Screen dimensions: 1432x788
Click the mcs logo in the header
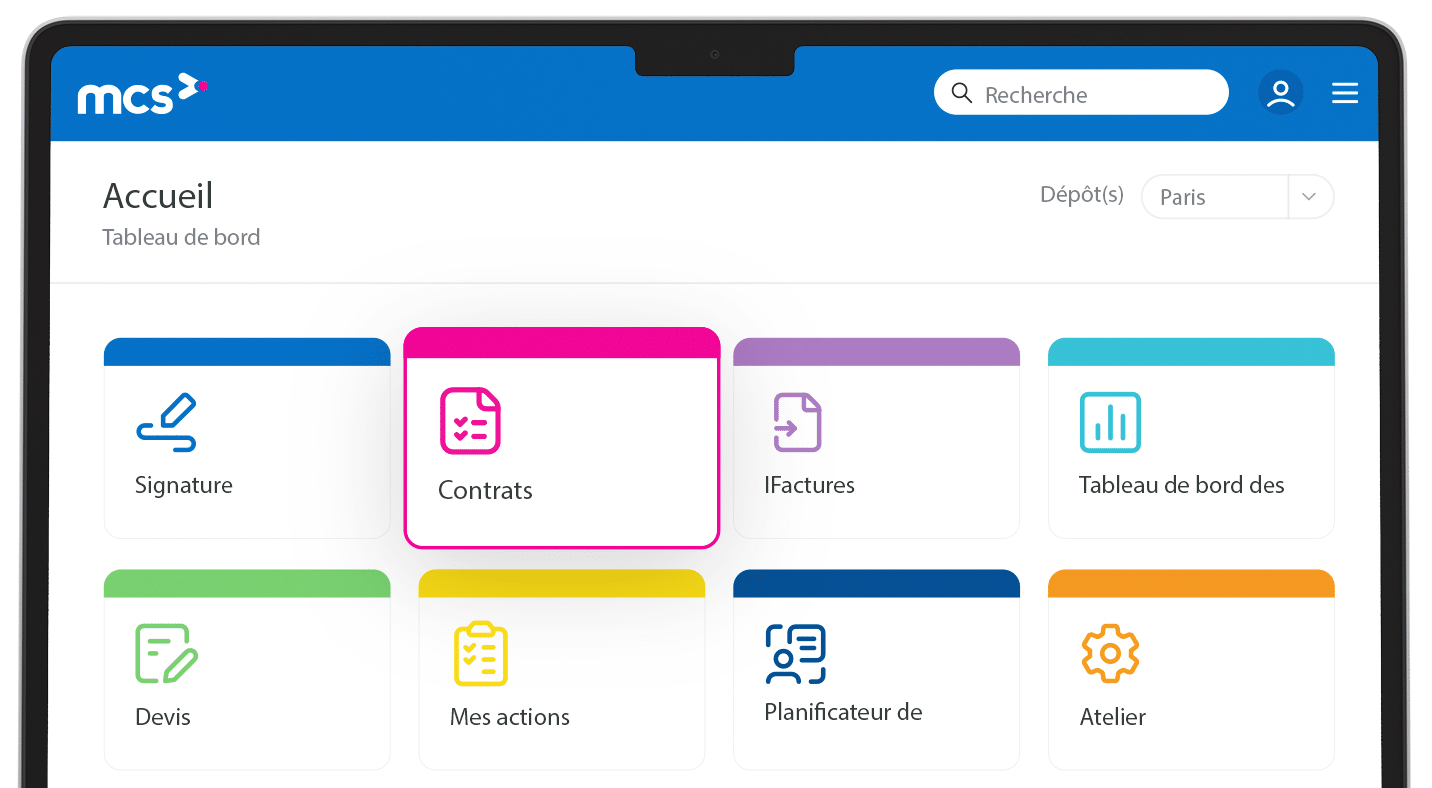point(142,94)
